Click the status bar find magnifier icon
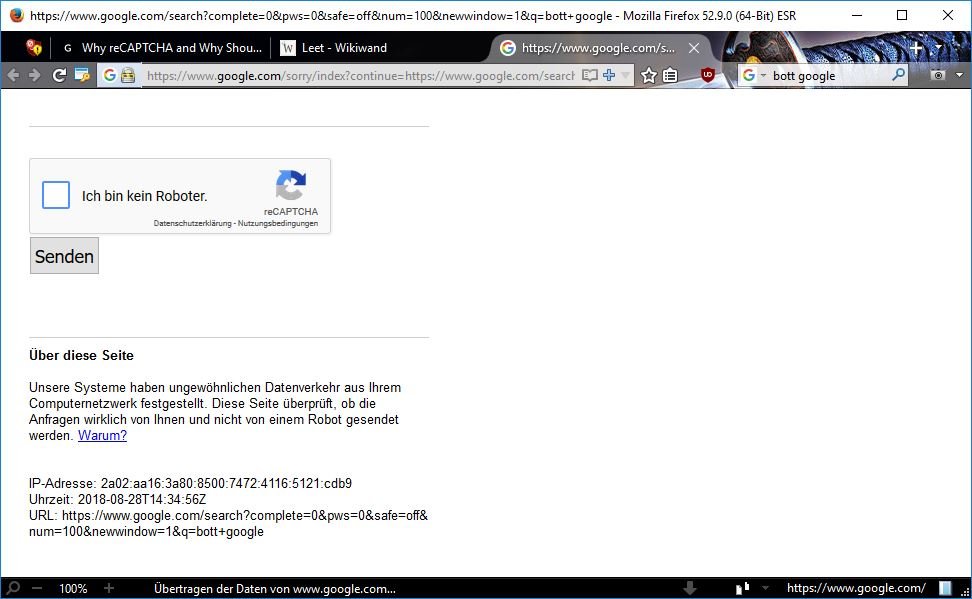The width and height of the screenshot is (972, 599). pyautogui.click(x=13, y=588)
